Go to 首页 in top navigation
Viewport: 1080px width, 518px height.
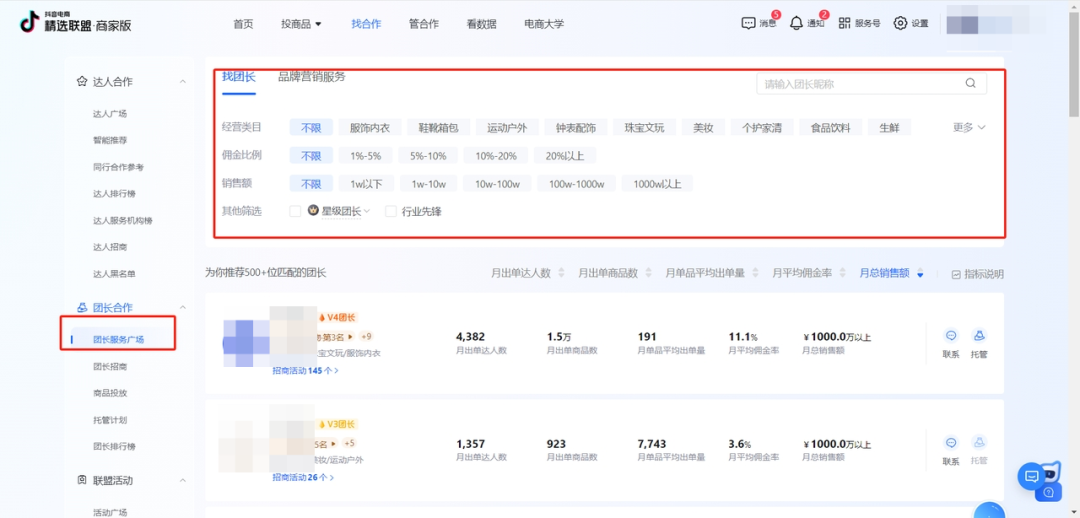click(243, 23)
